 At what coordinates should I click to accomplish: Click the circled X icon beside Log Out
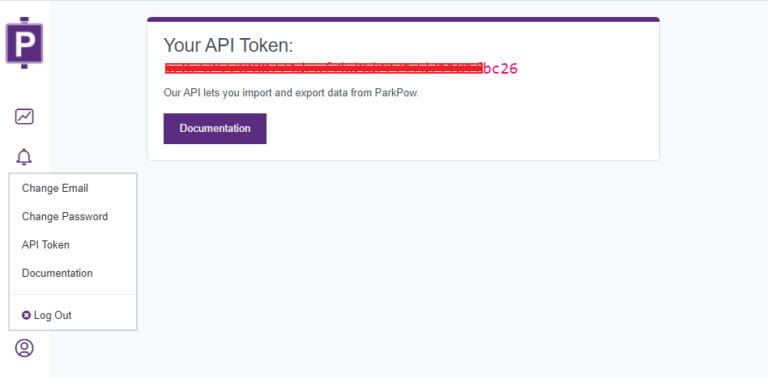click(x=26, y=315)
